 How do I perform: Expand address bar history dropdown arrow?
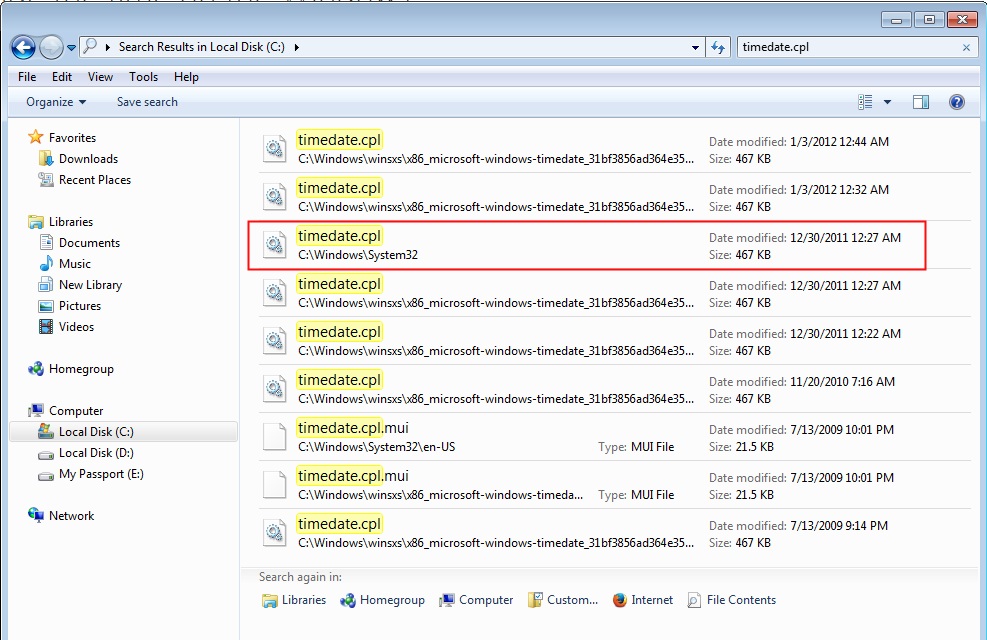[695, 48]
